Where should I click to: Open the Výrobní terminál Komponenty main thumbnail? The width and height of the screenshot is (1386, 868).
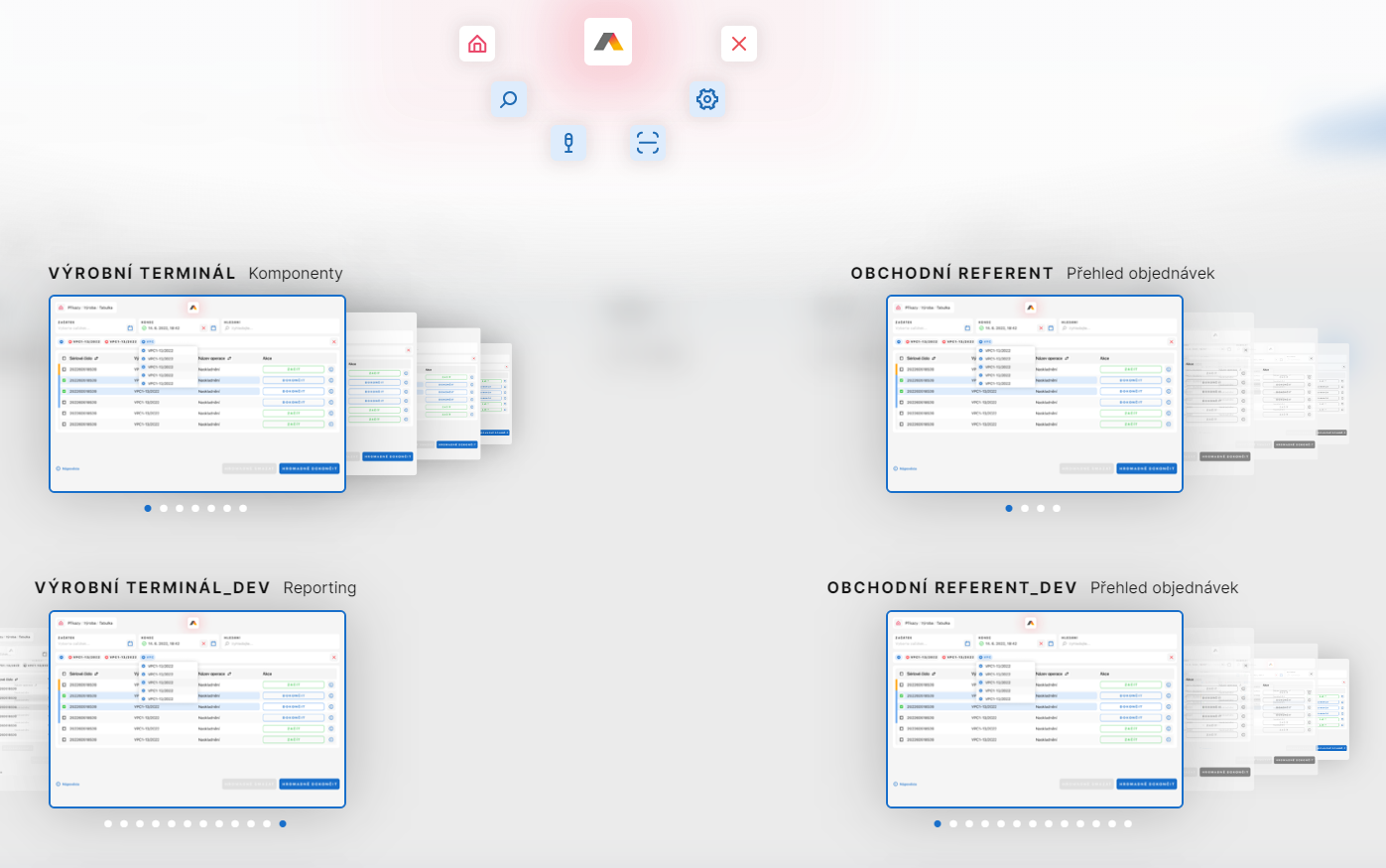tap(197, 394)
